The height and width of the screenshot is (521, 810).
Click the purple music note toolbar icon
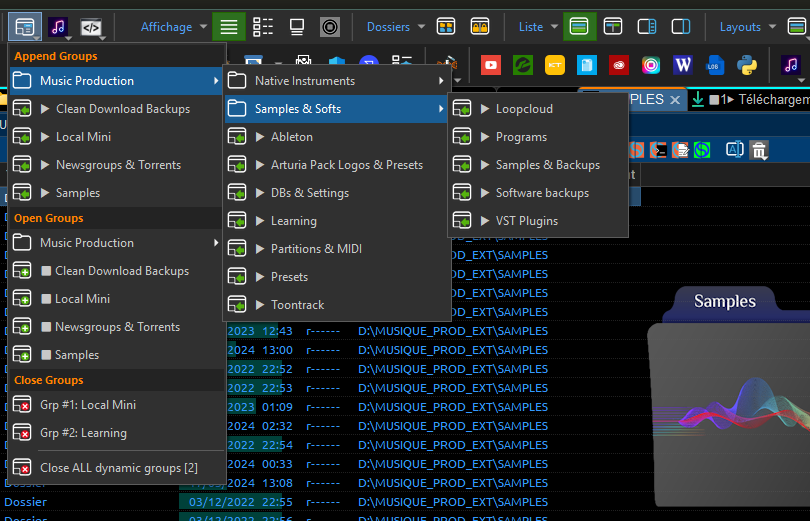pyautogui.click(x=58, y=27)
